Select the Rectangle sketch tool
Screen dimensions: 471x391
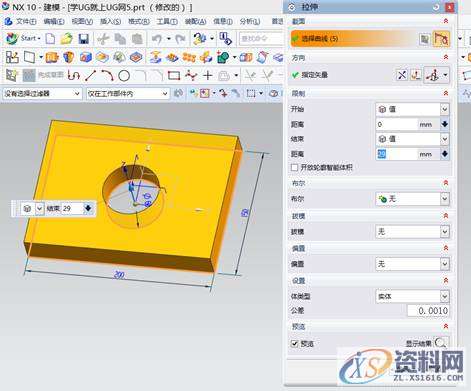[174, 76]
